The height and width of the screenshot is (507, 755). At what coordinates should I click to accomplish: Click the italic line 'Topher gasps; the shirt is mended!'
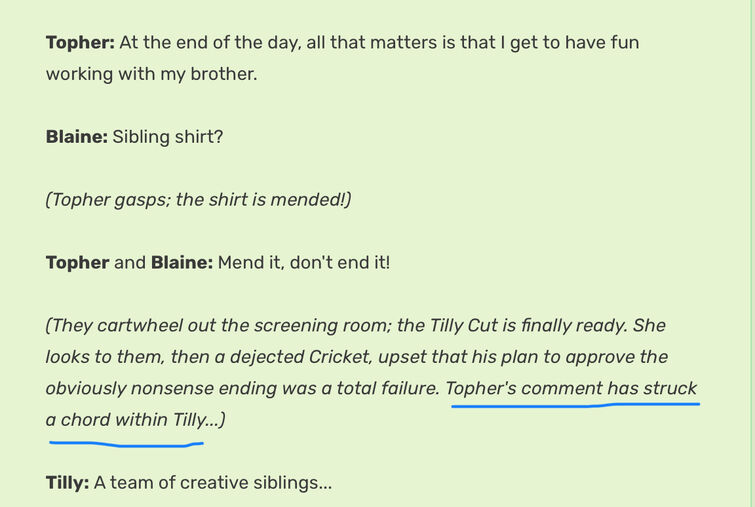(x=198, y=200)
